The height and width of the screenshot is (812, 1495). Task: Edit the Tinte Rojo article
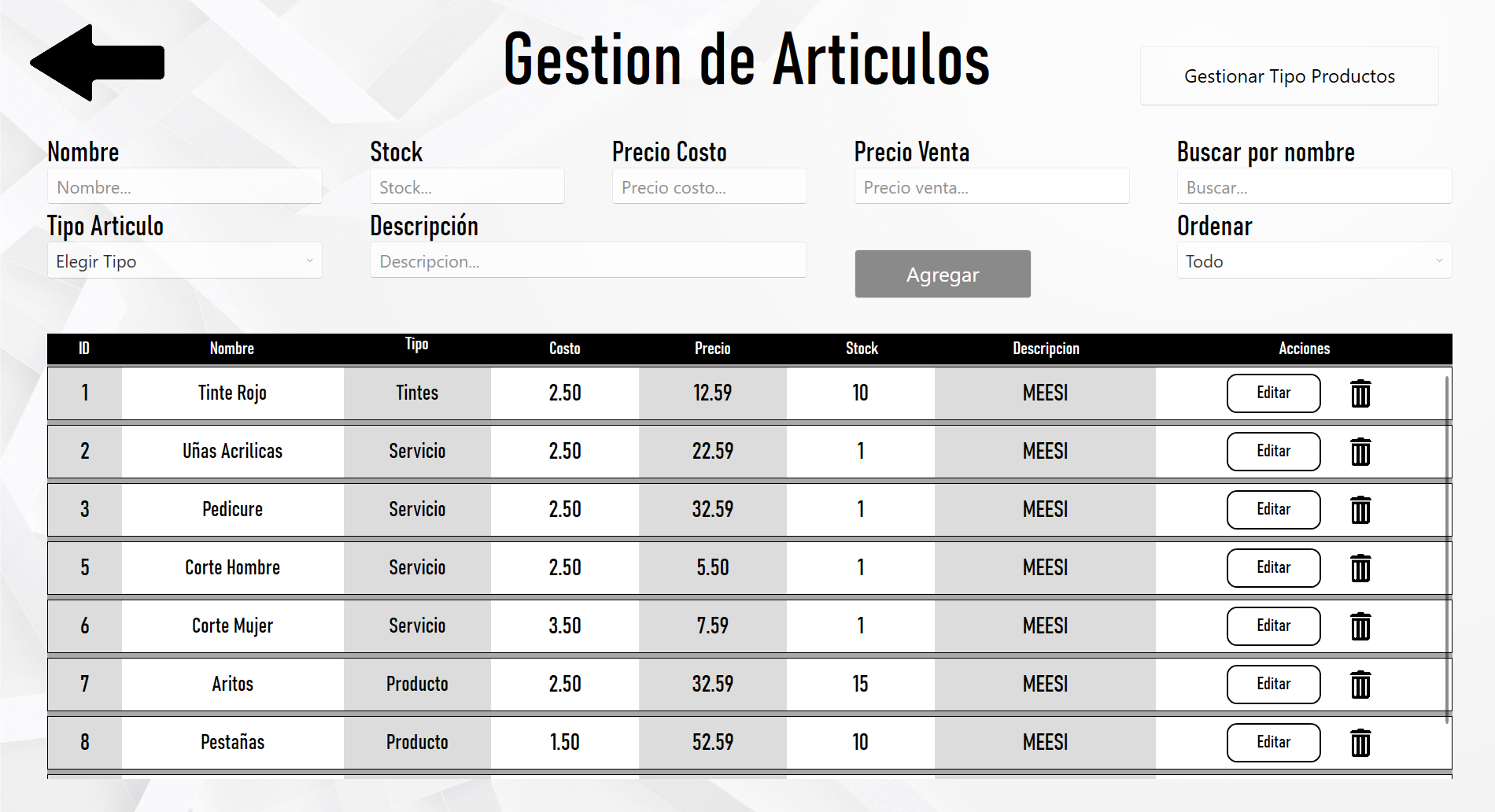(1273, 393)
